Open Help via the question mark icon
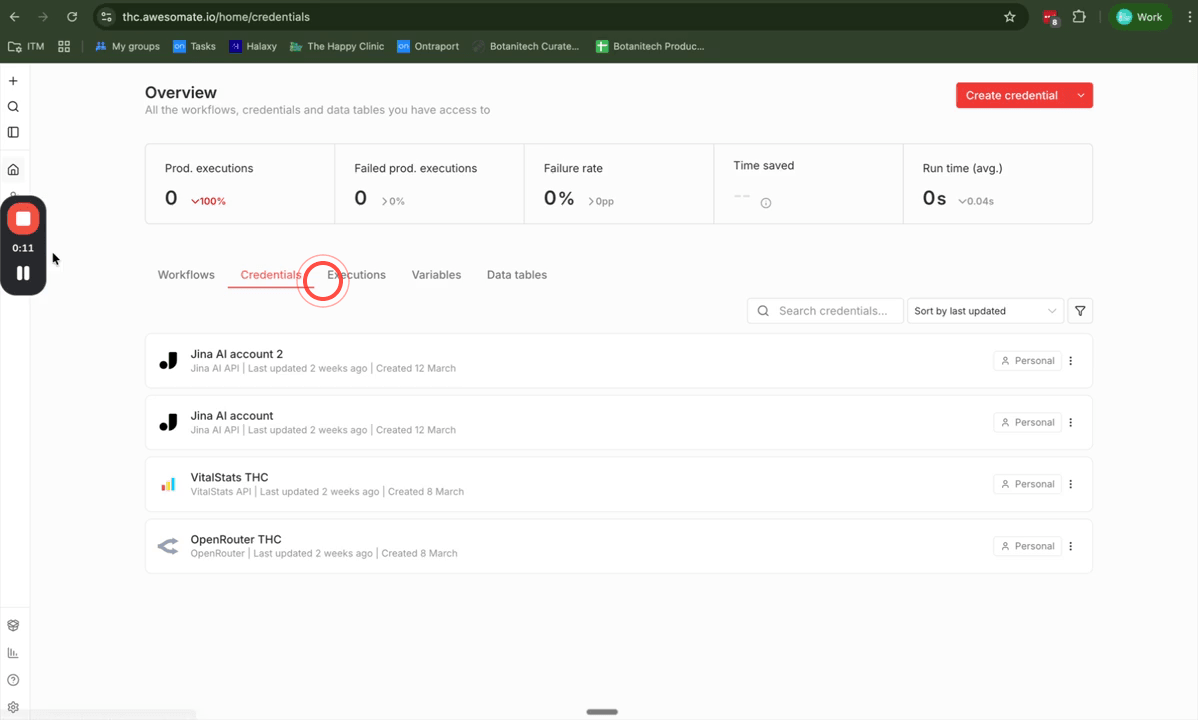1198x720 pixels. click(13, 679)
